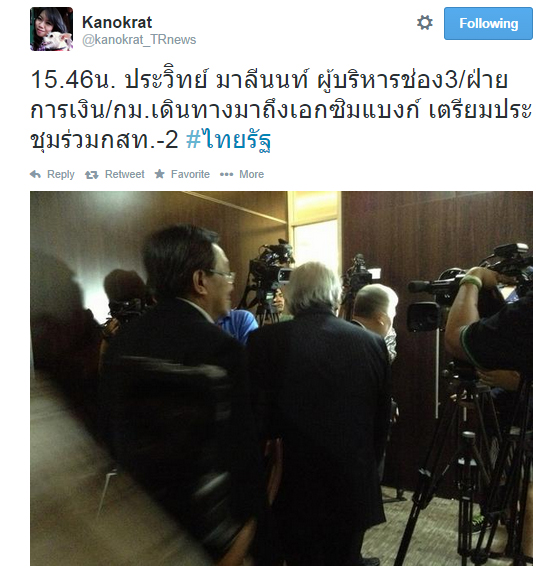Open the attached press conference photo
This screenshot has width=558, height=571.
pyautogui.click(x=281, y=378)
